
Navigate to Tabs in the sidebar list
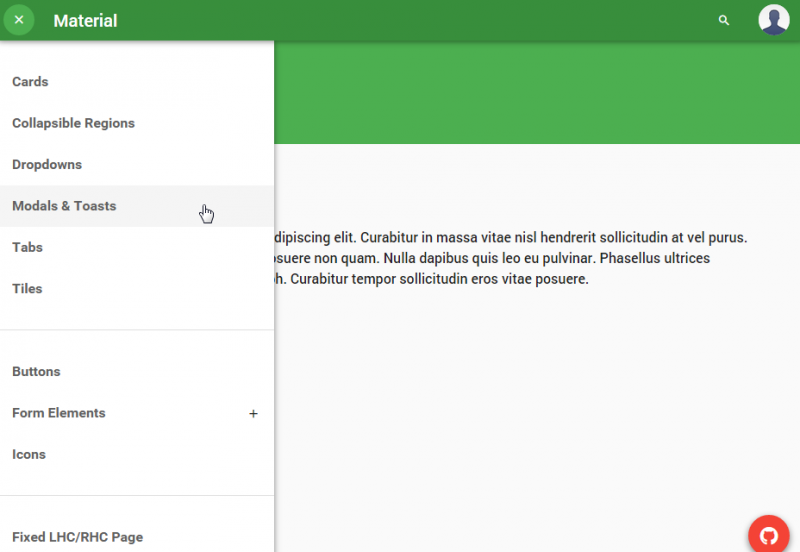pos(27,247)
